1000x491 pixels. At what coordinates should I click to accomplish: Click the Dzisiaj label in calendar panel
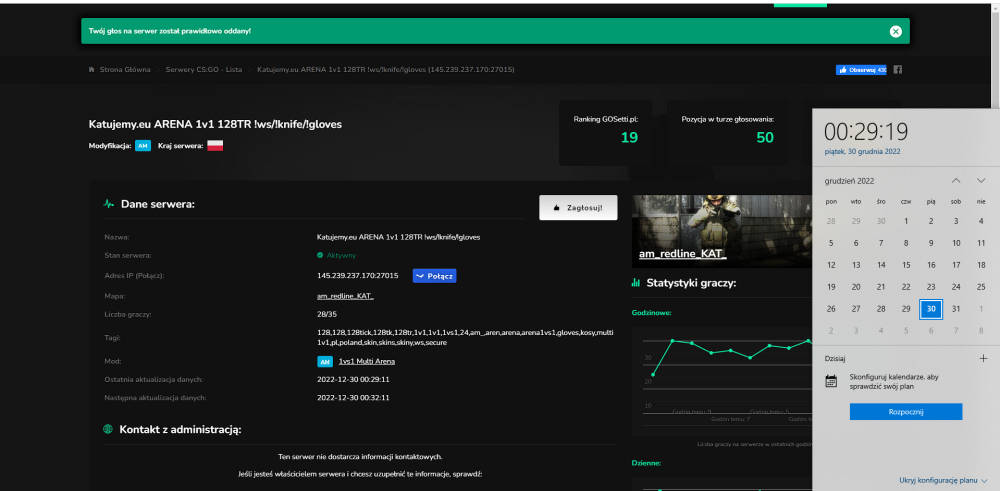(x=835, y=358)
